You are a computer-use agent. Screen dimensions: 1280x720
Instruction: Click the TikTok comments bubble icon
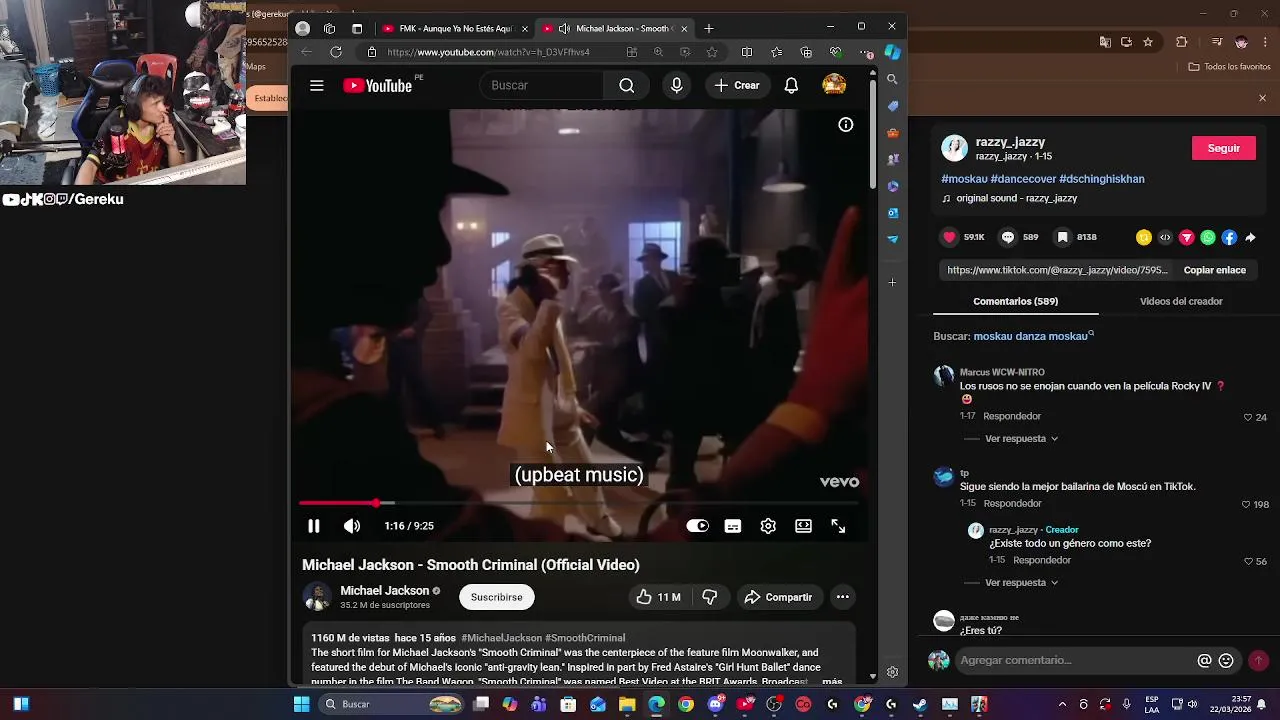tap(1008, 237)
